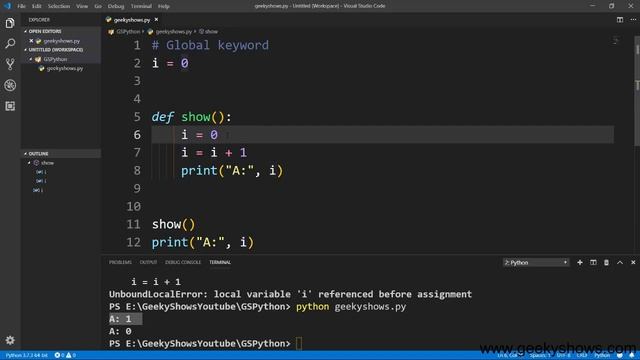Click the Split Editor icon

620,20
